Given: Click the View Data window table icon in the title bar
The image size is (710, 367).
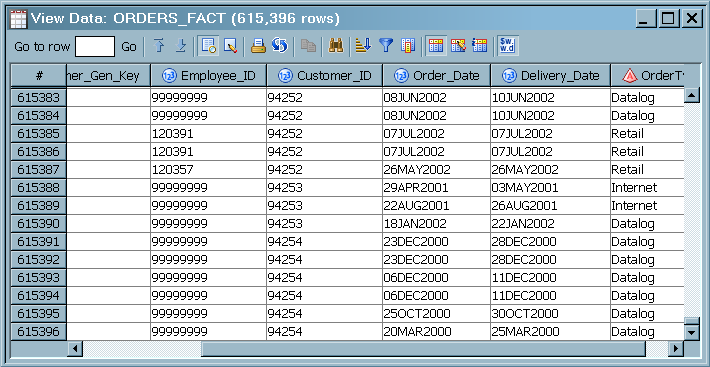Looking at the screenshot, I should pos(19,19).
